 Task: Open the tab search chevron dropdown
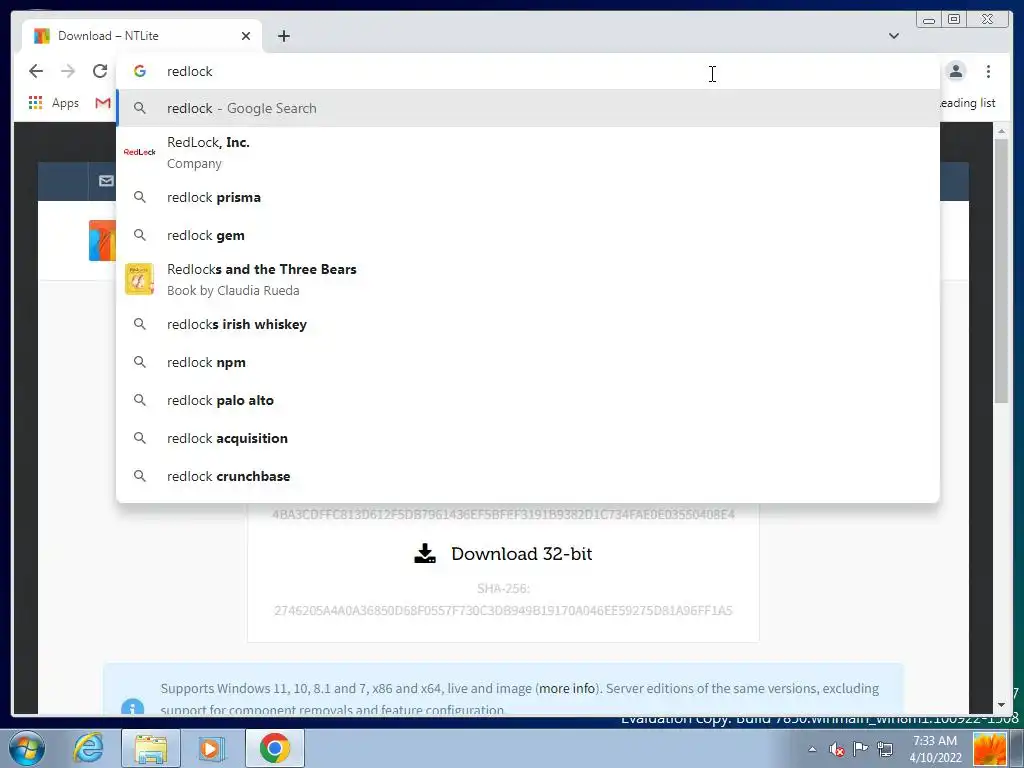[893, 36]
